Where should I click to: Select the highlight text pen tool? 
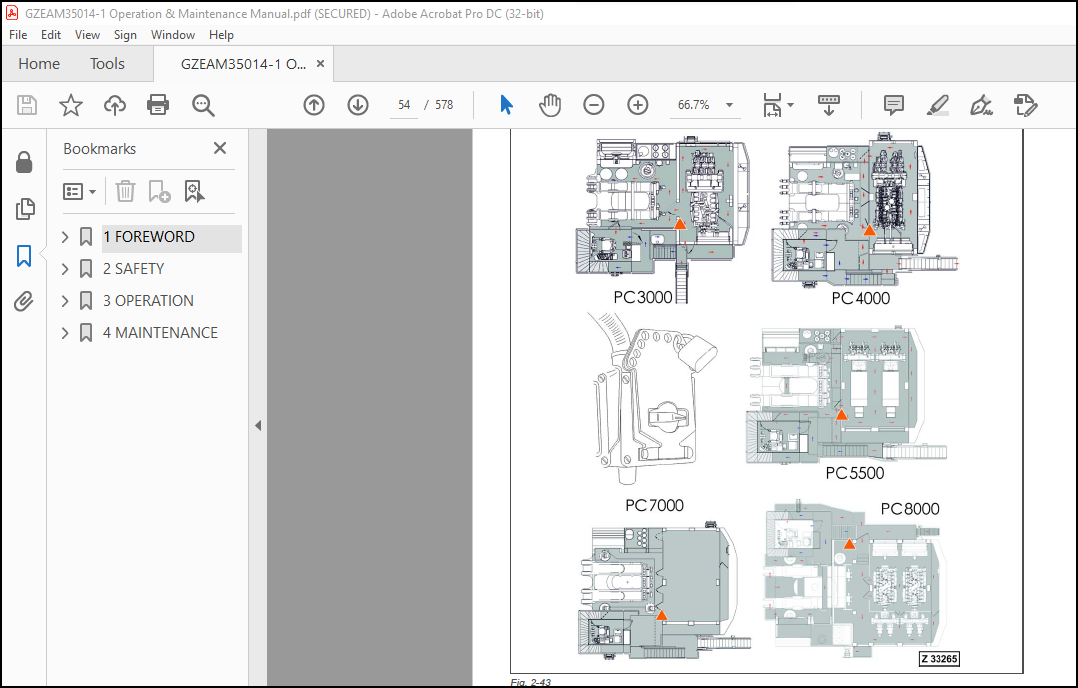point(938,105)
